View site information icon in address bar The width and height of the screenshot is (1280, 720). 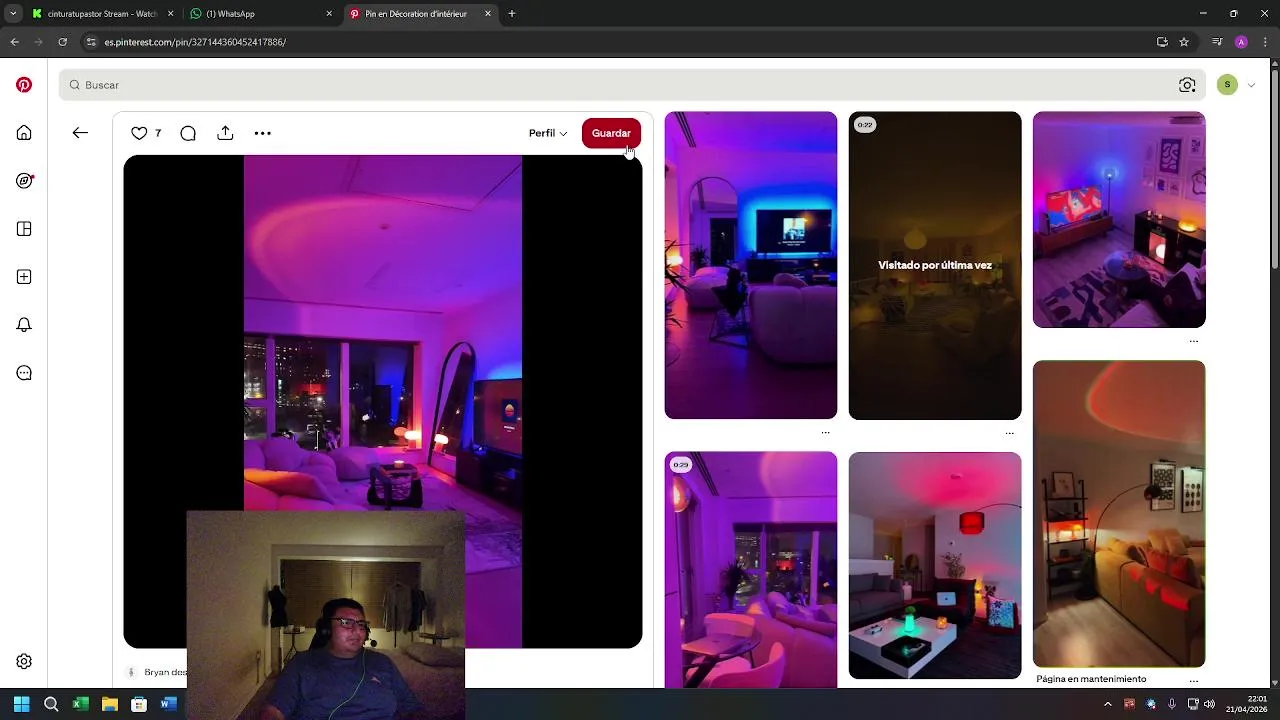point(91,42)
